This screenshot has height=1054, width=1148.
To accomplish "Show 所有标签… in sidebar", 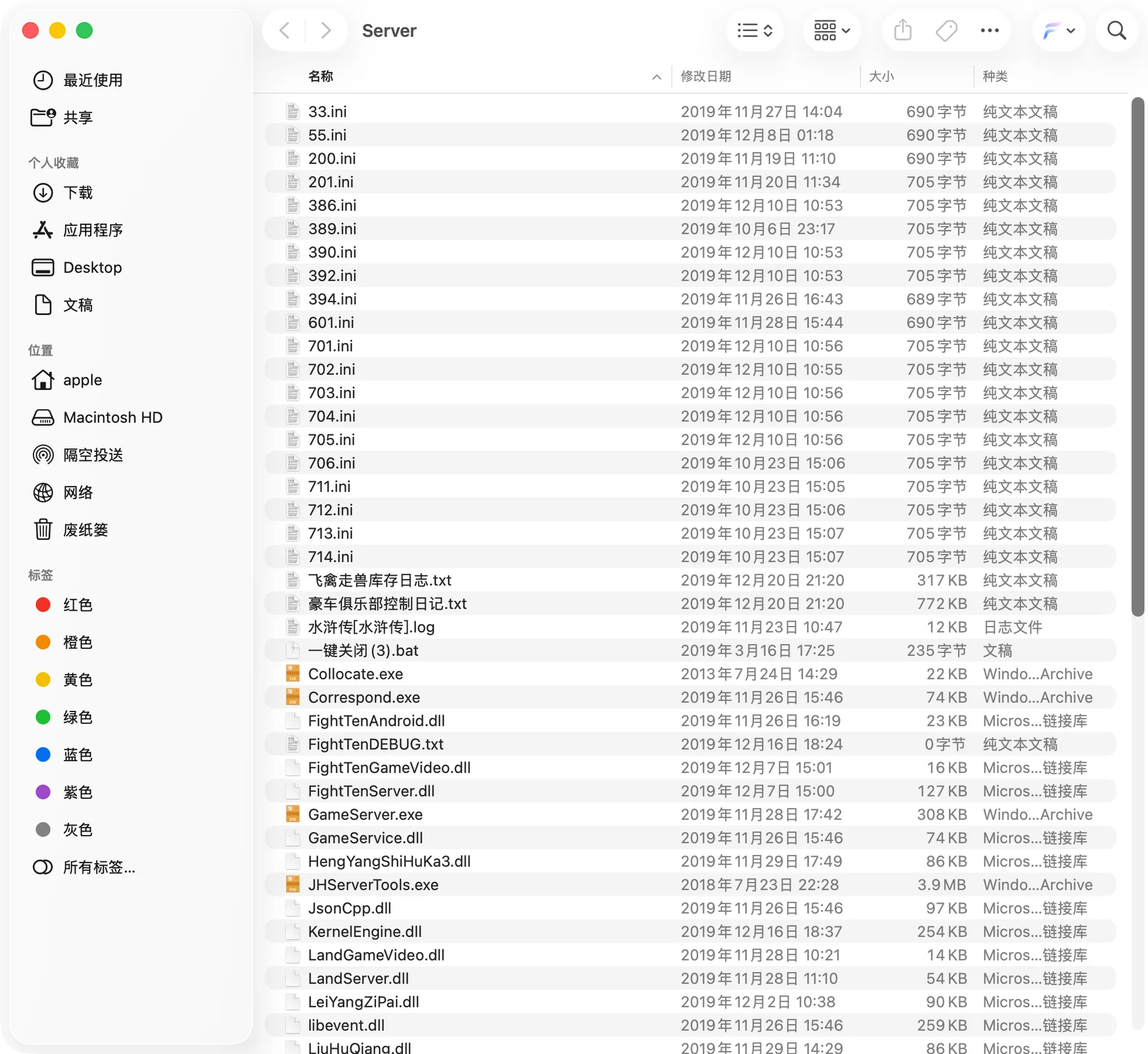I will pos(84,867).
